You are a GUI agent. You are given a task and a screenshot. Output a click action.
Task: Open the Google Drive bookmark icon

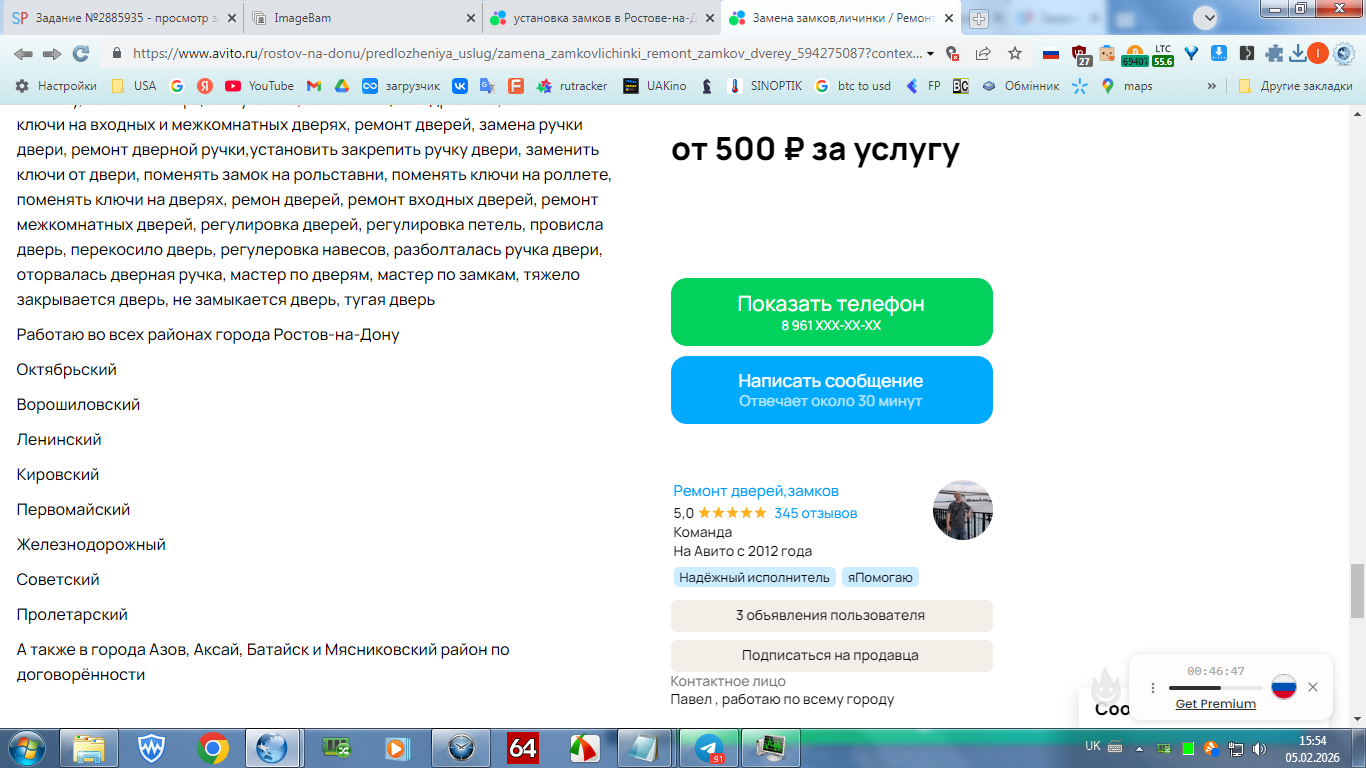pos(341,86)
